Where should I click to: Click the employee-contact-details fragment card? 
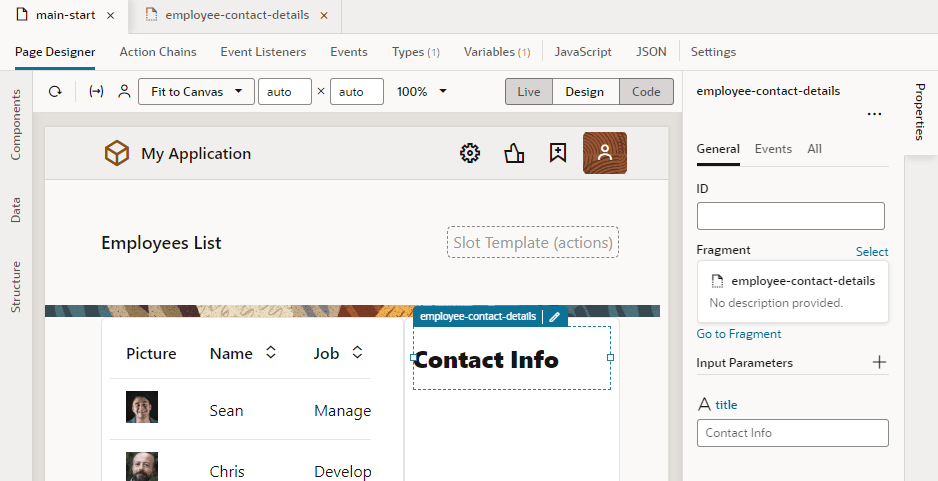(x=793, y=291)
